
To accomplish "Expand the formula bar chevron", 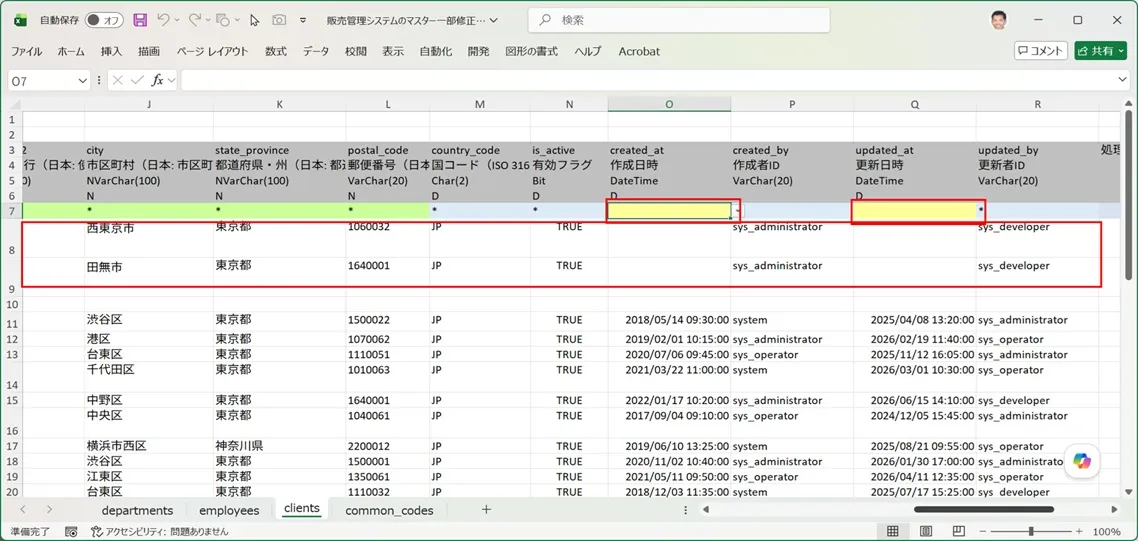I will pos(1123,80).
